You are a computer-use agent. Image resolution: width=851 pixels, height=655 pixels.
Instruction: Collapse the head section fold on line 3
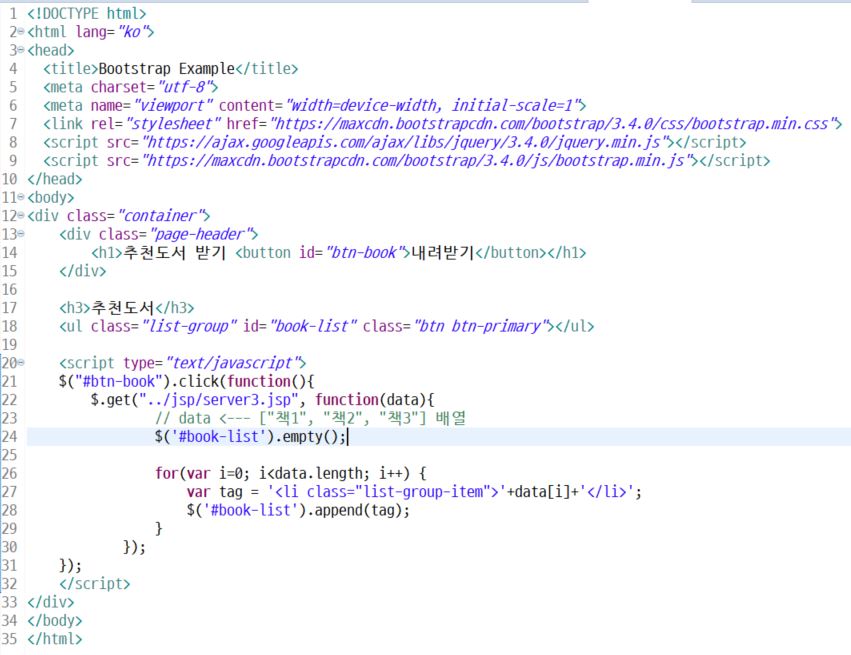(21, 50)
